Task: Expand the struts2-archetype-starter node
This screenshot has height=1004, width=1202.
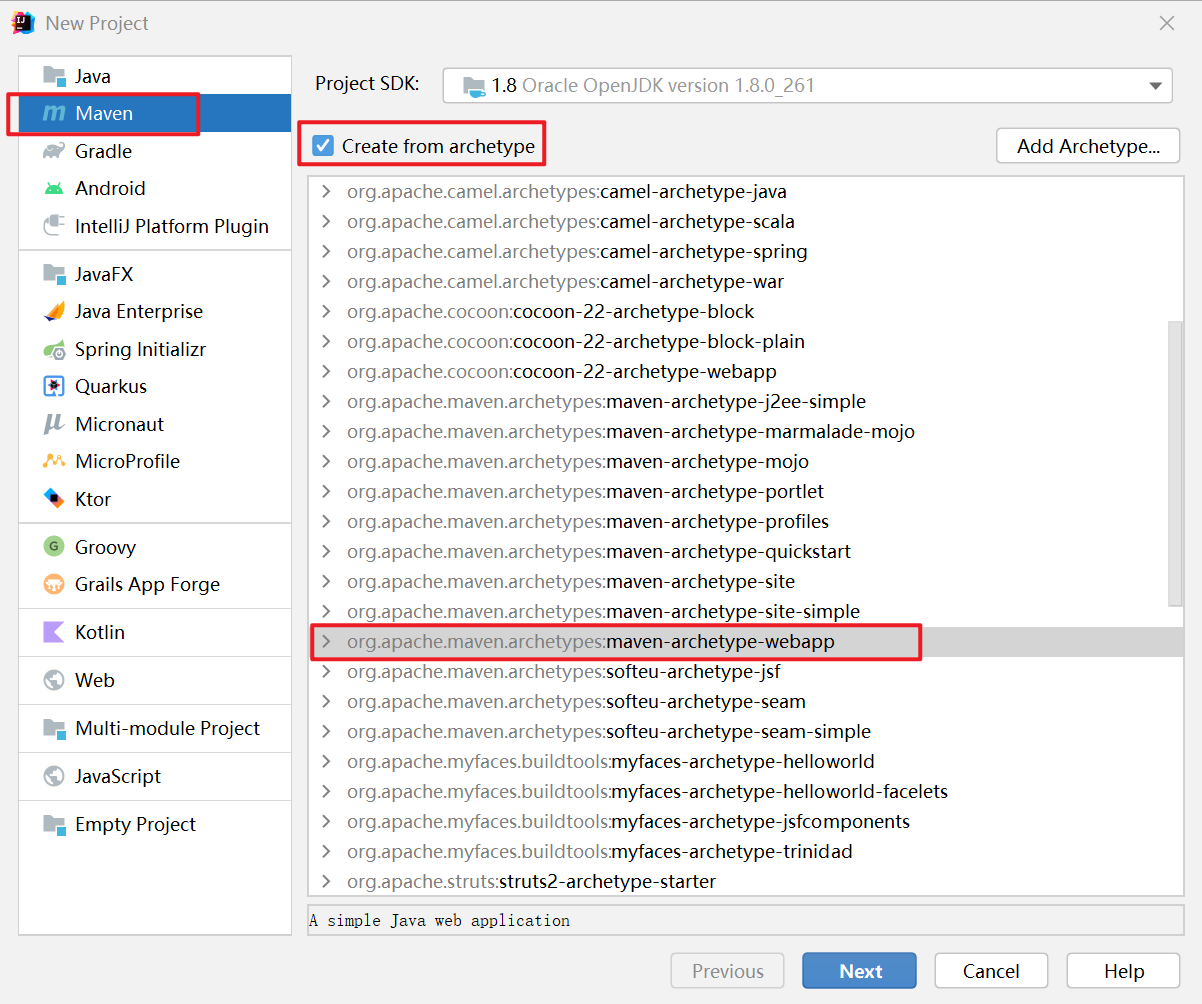Action: pos(326,882)
